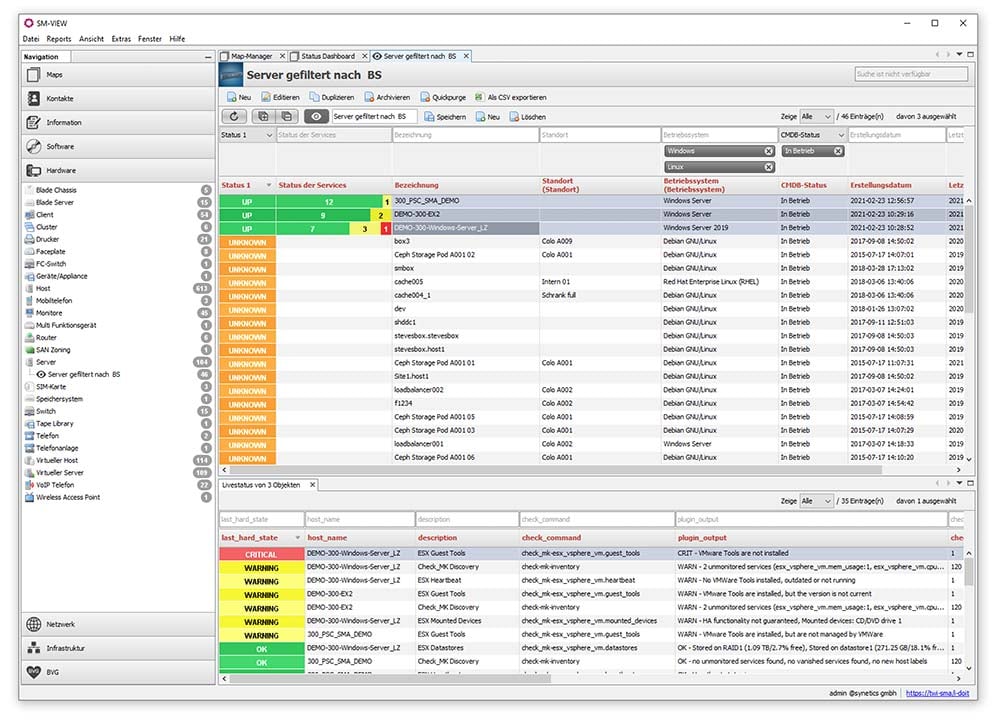Screen dimensions: 1000x722
Task: Select Router in hardware tree
Action: 46,338
